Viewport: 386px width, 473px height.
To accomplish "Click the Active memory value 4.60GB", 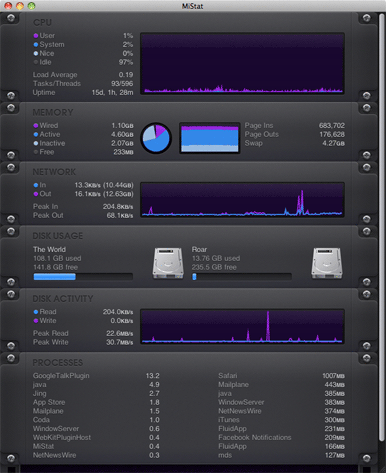I will click(122, 134).
